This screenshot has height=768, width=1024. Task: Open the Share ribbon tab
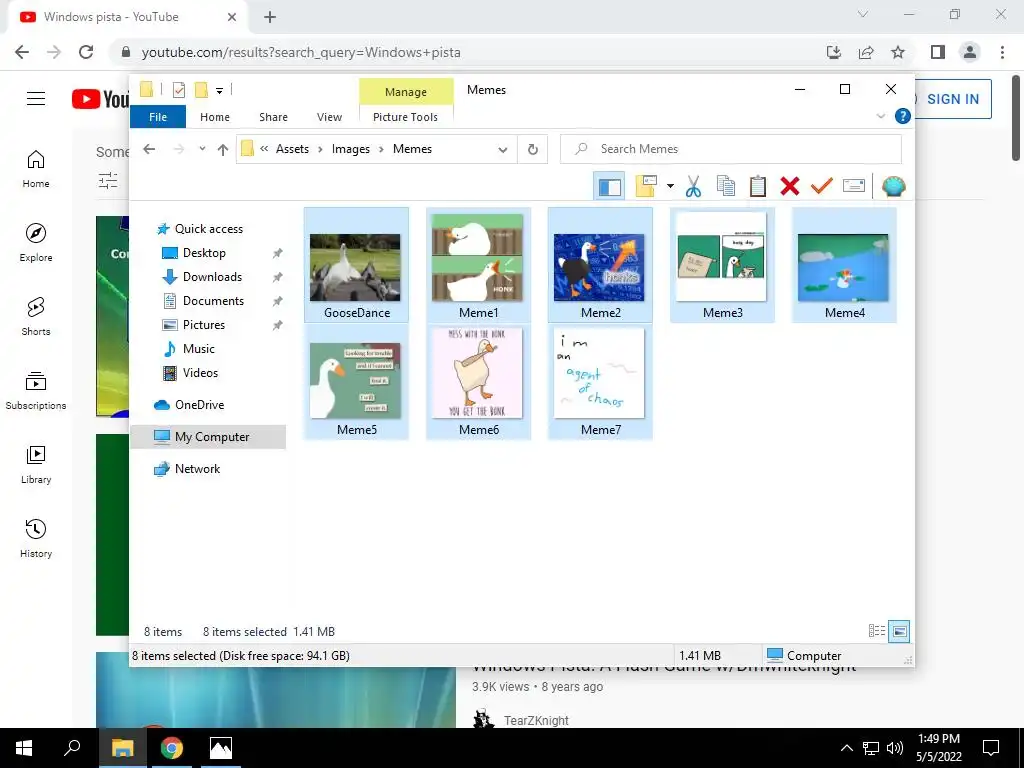tap(273, 117)
